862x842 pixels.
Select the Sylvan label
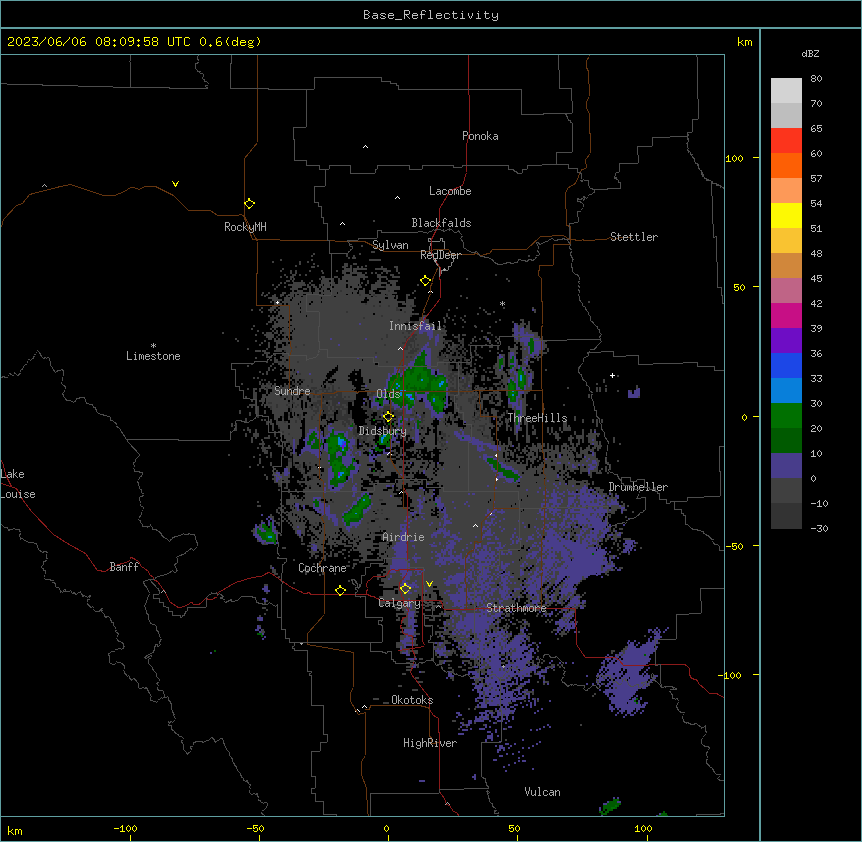pyautogui.click(x=390, y=245)
